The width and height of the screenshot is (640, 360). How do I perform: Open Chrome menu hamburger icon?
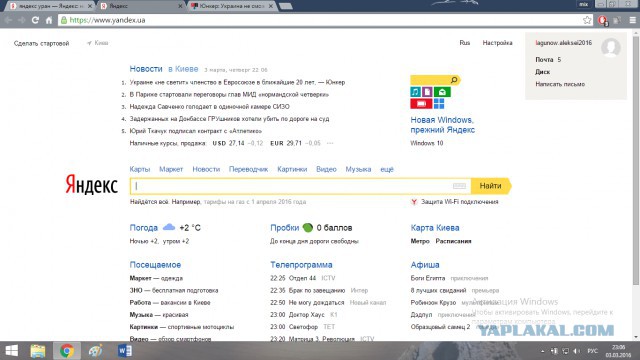pos(633,20)
